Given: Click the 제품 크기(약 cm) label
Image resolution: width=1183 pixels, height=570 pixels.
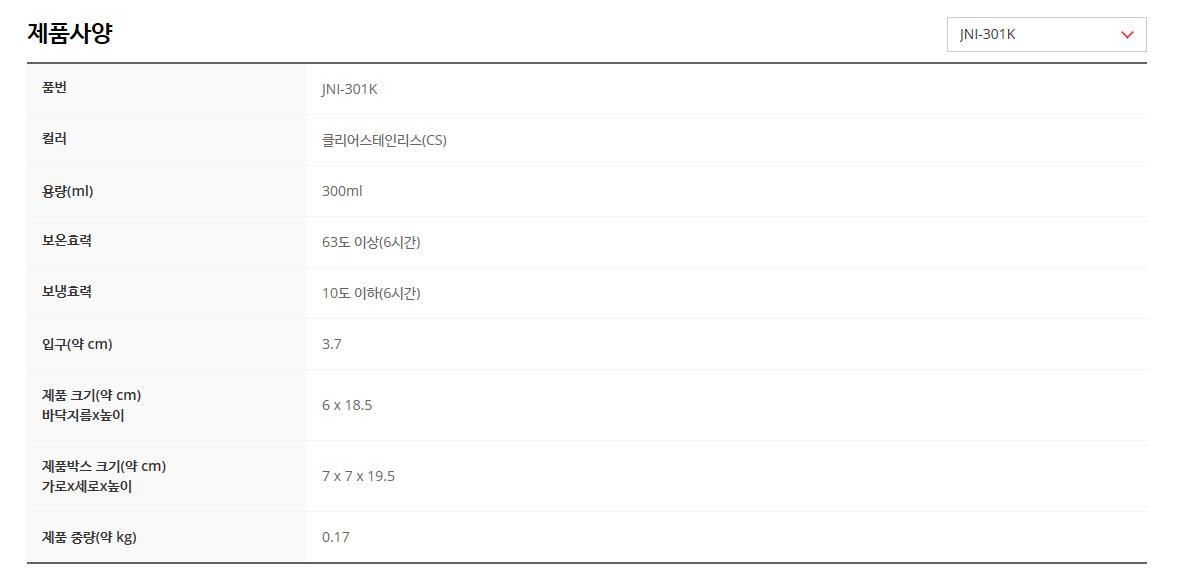Looking at the screenshot, I should [91, 395].
